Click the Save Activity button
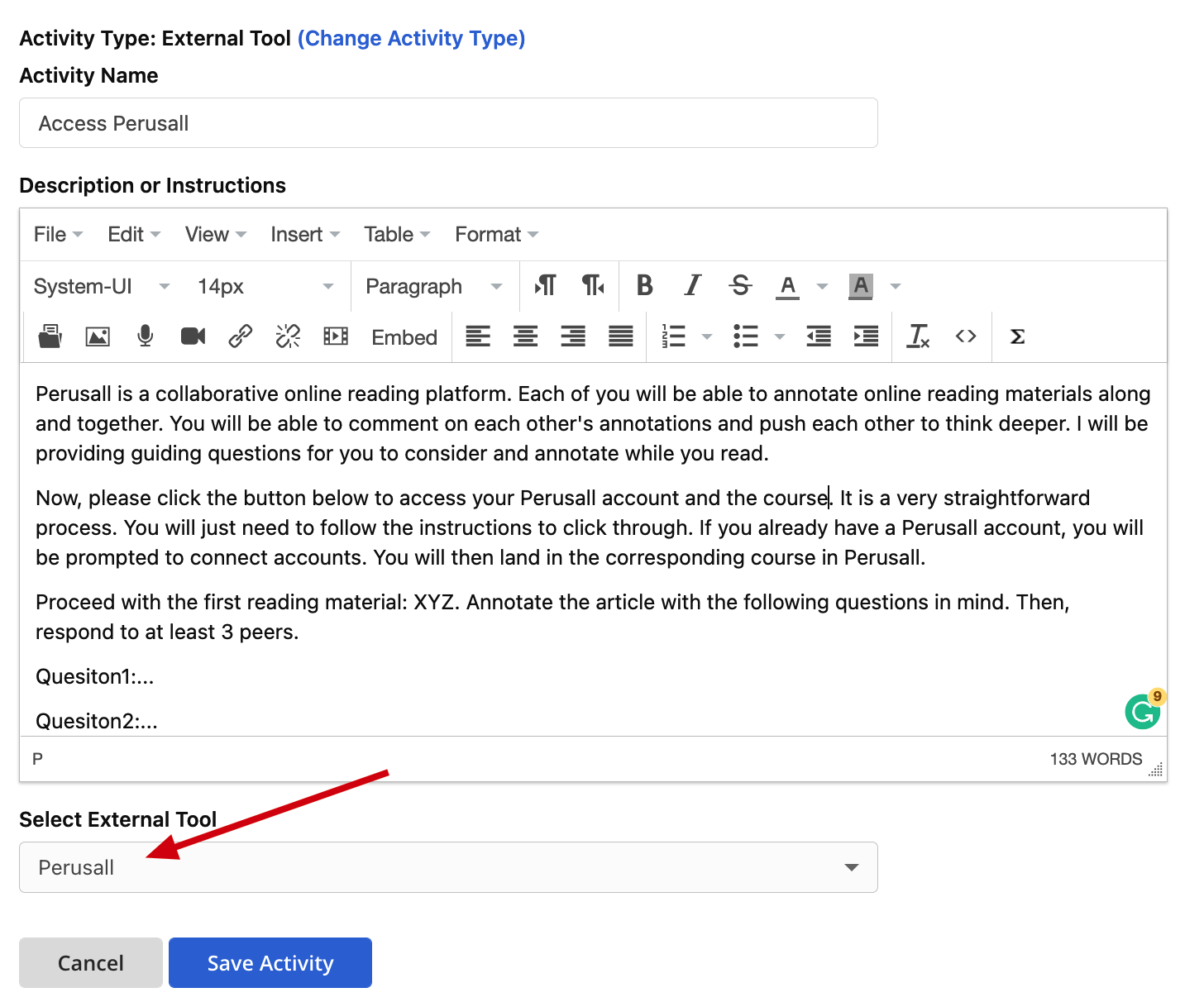The image size is (1204, 1002). pos(270,962)
